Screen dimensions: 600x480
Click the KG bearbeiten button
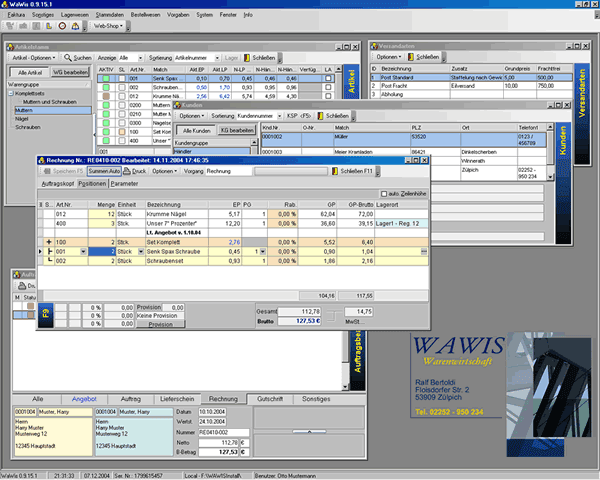point(237,130)
